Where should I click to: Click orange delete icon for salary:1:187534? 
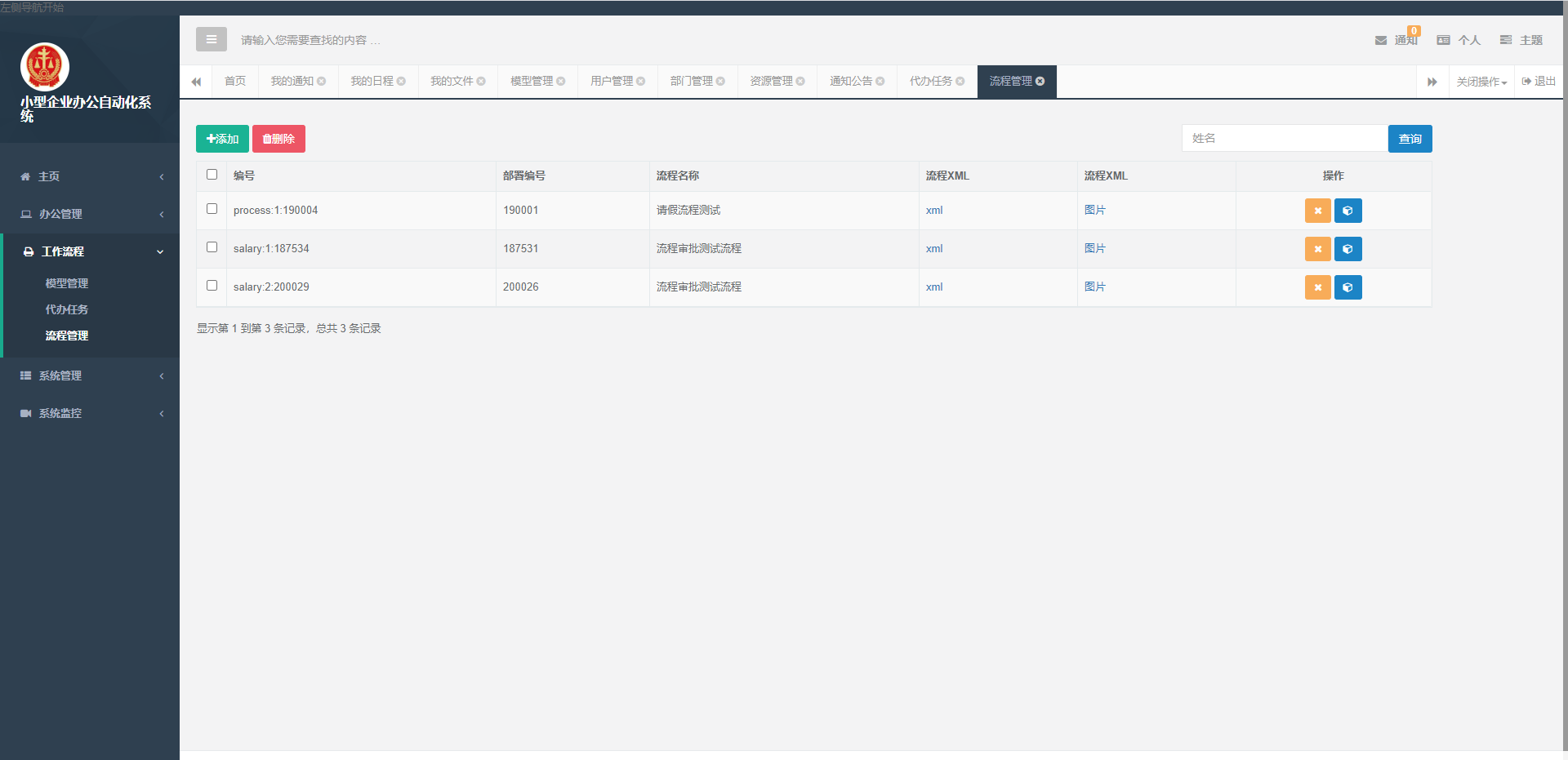(x=1318, y=249)
